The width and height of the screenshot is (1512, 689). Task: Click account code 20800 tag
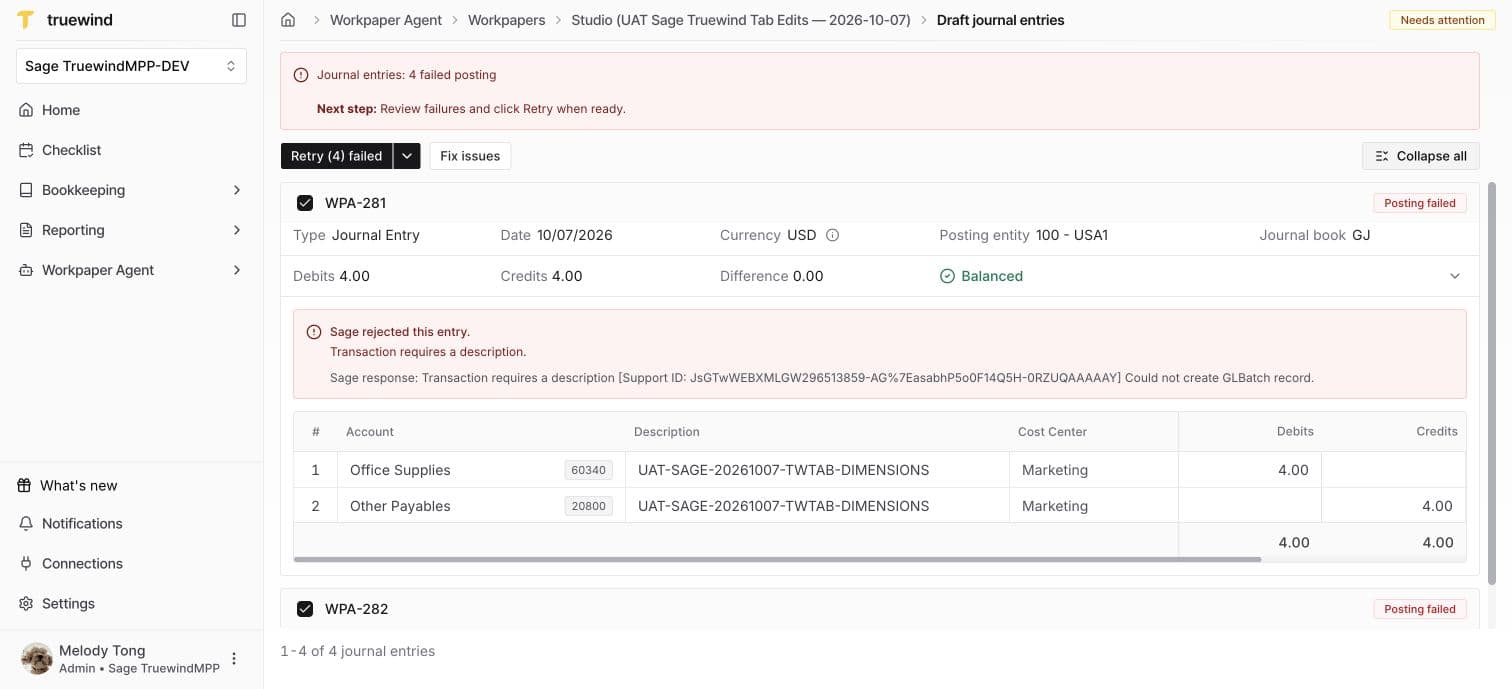coord(588,506)
